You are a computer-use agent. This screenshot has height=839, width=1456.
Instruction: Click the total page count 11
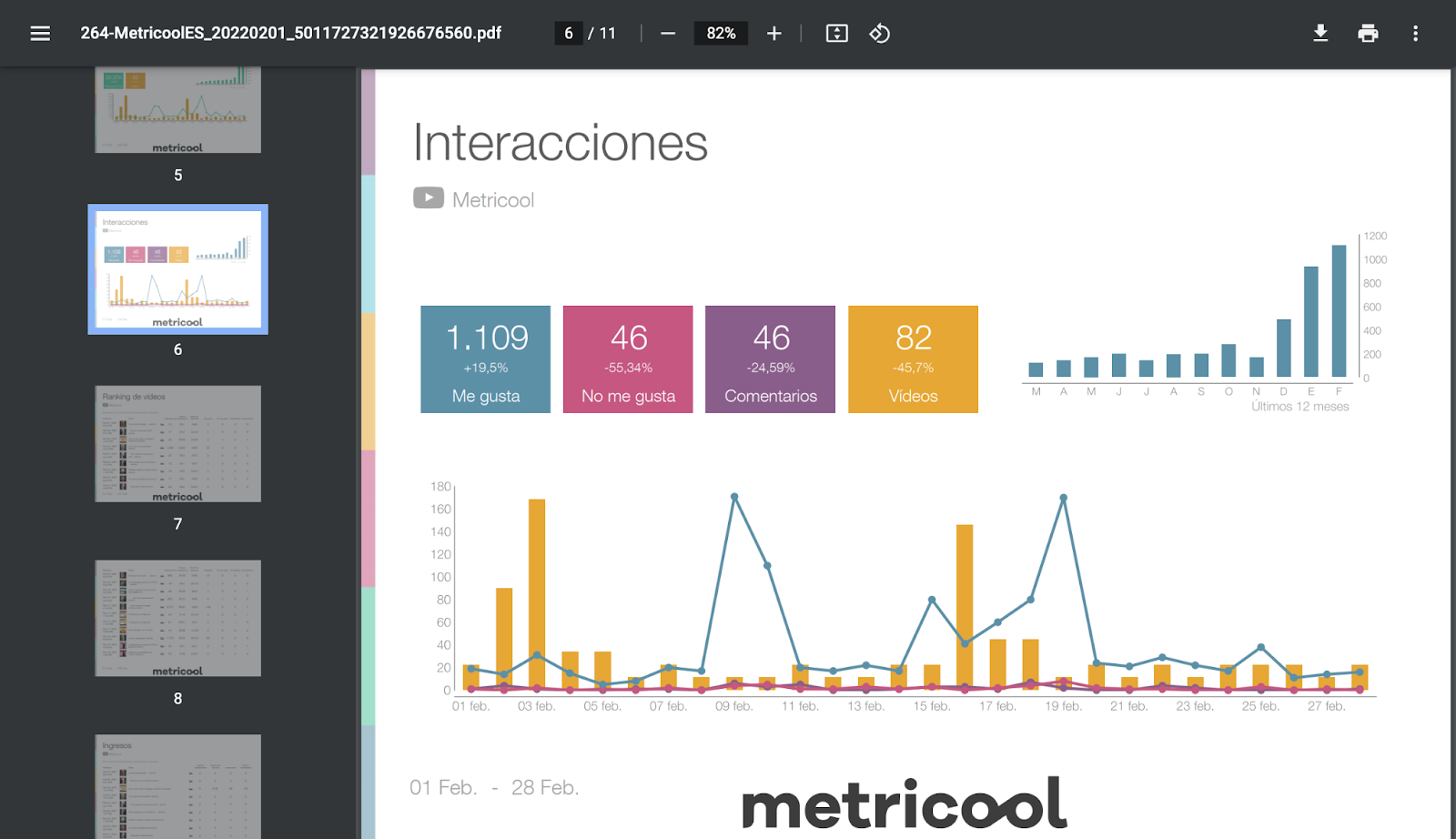tap(608, 34)
